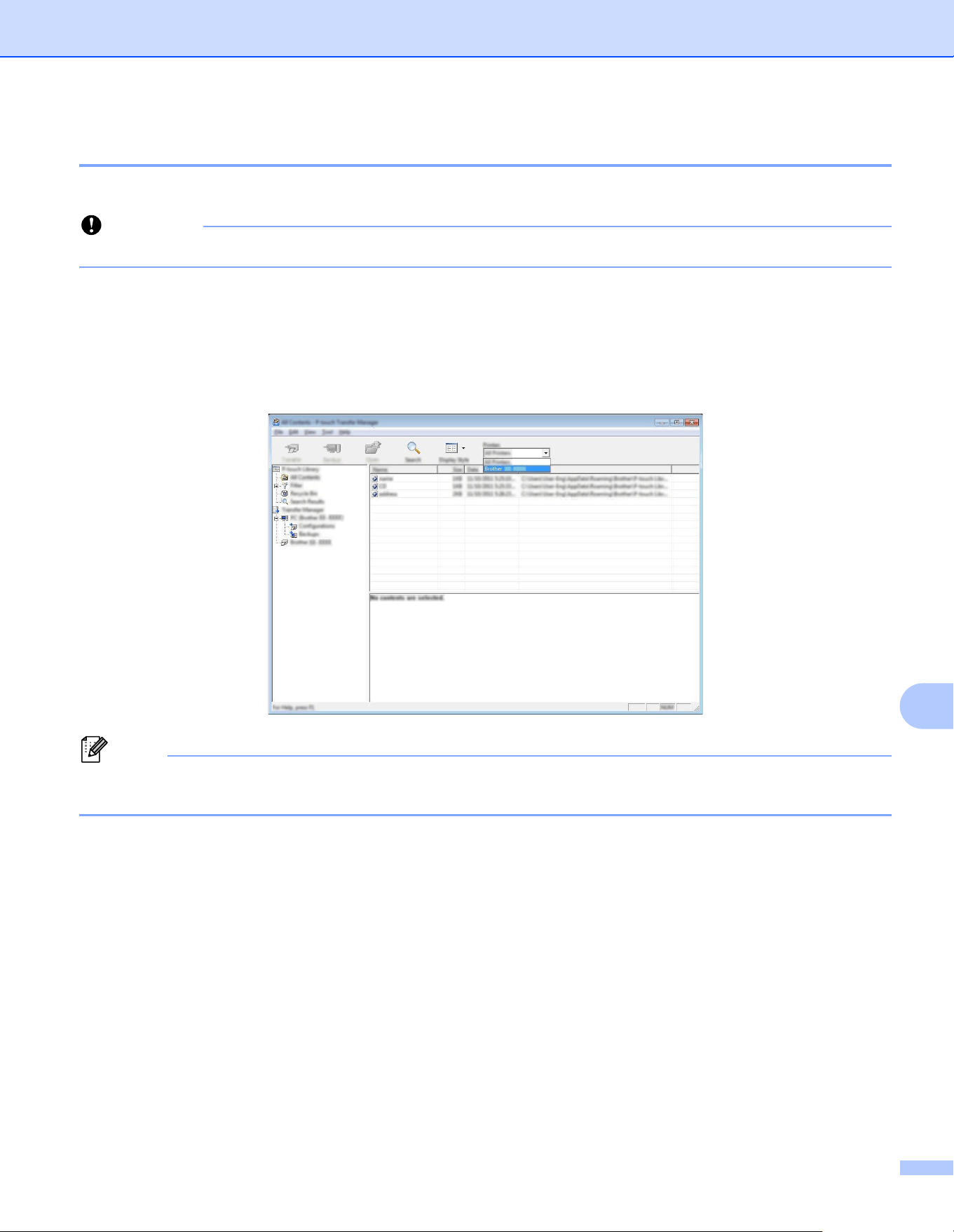Click the Search magnifier toolbar icon

click(x=414, y=447)
